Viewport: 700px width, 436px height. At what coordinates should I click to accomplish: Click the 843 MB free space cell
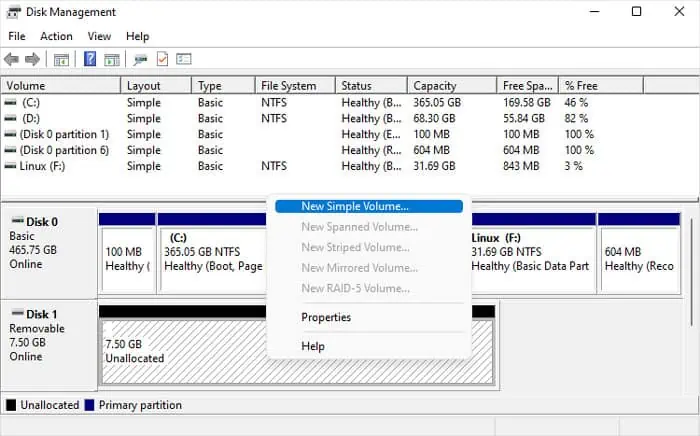tap(521, 166)
